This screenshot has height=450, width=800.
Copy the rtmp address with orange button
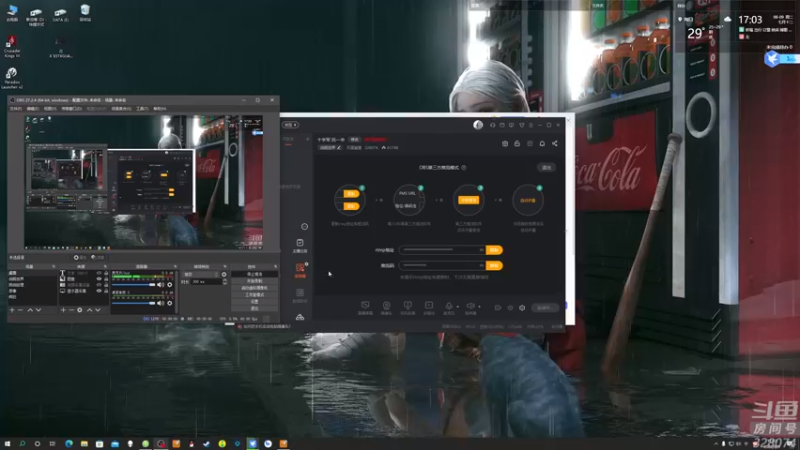pyautogui.click(x=494, y=250)
